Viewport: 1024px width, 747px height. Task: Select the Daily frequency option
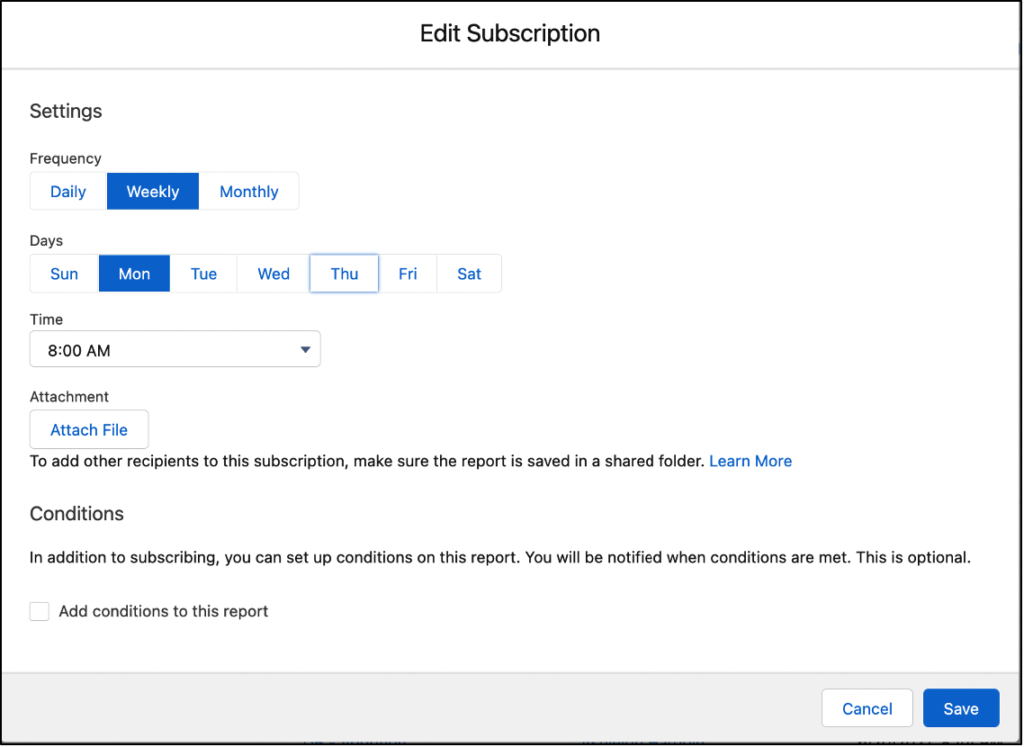(x=67, y=191)
